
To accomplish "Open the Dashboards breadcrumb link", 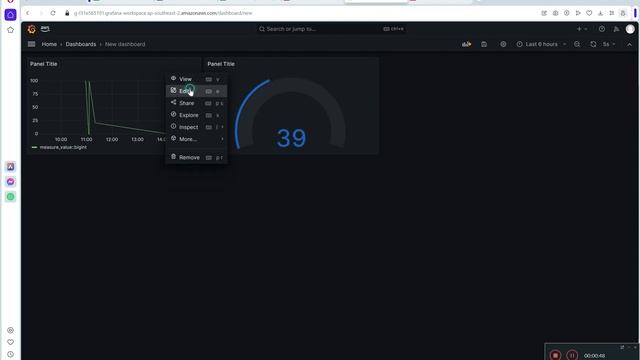I will coord(81,44).
